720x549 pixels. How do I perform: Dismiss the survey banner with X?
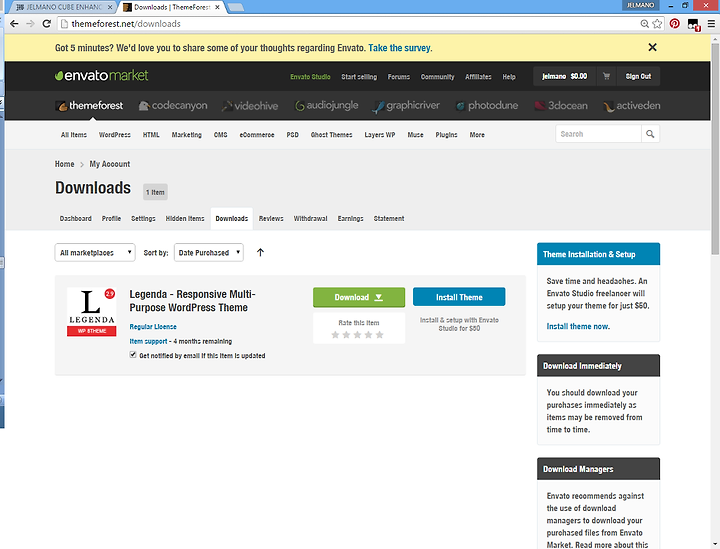(652, 47)
